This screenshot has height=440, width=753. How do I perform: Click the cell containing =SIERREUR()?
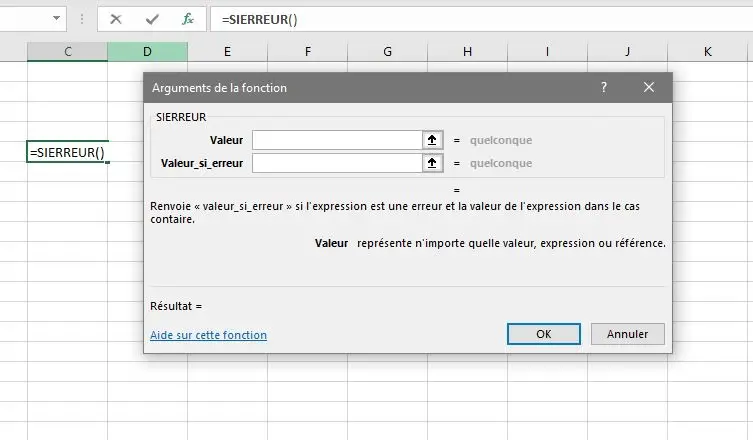67,152
